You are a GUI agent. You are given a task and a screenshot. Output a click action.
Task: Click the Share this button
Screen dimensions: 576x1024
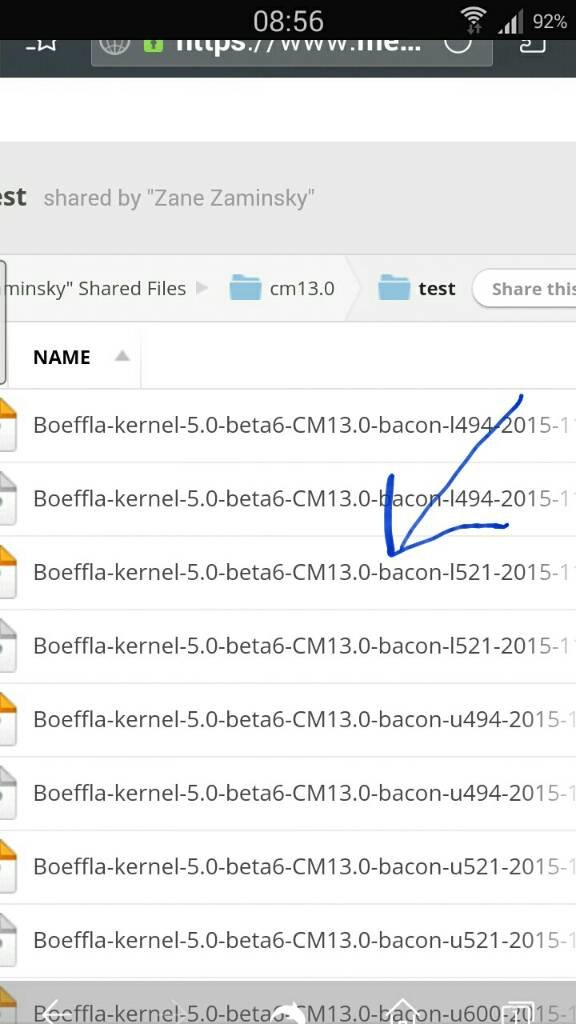tap(524, 289)
